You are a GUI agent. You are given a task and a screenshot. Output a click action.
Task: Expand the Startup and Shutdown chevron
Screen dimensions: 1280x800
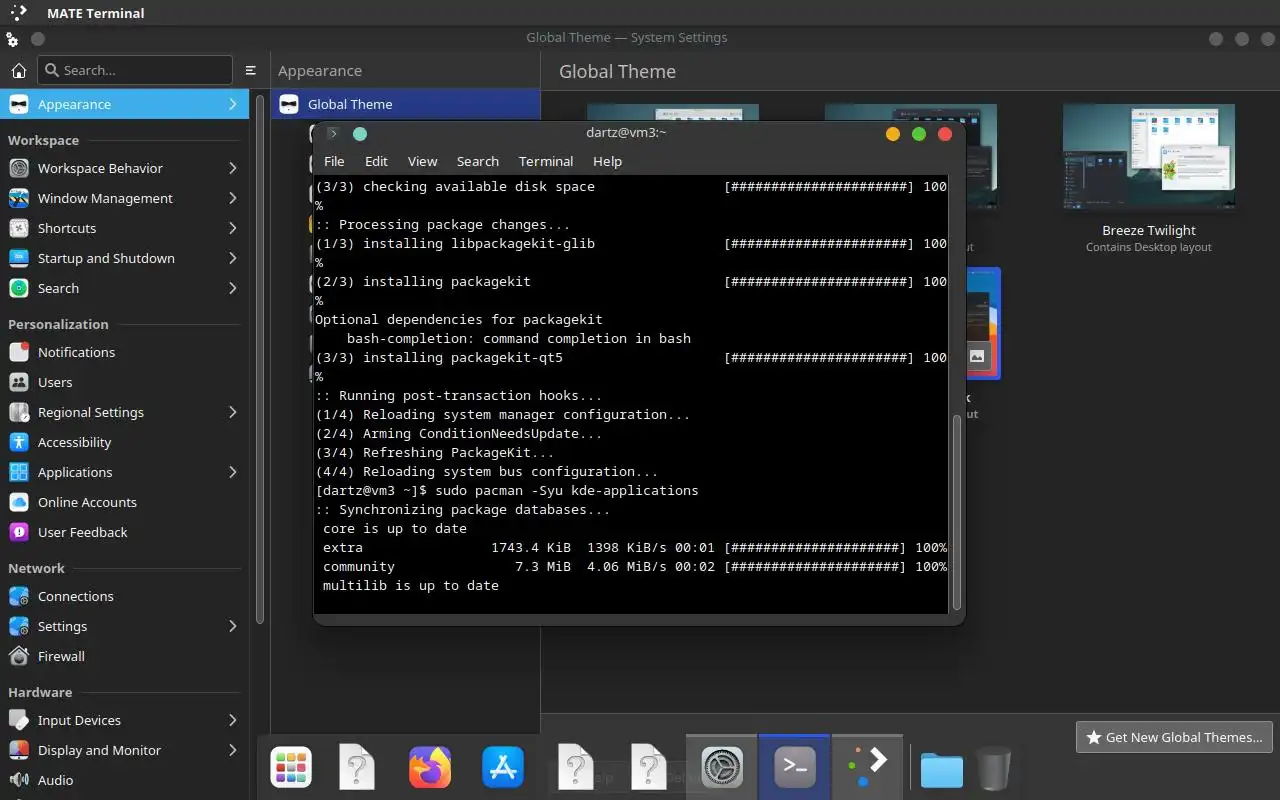tap(232, 258)
